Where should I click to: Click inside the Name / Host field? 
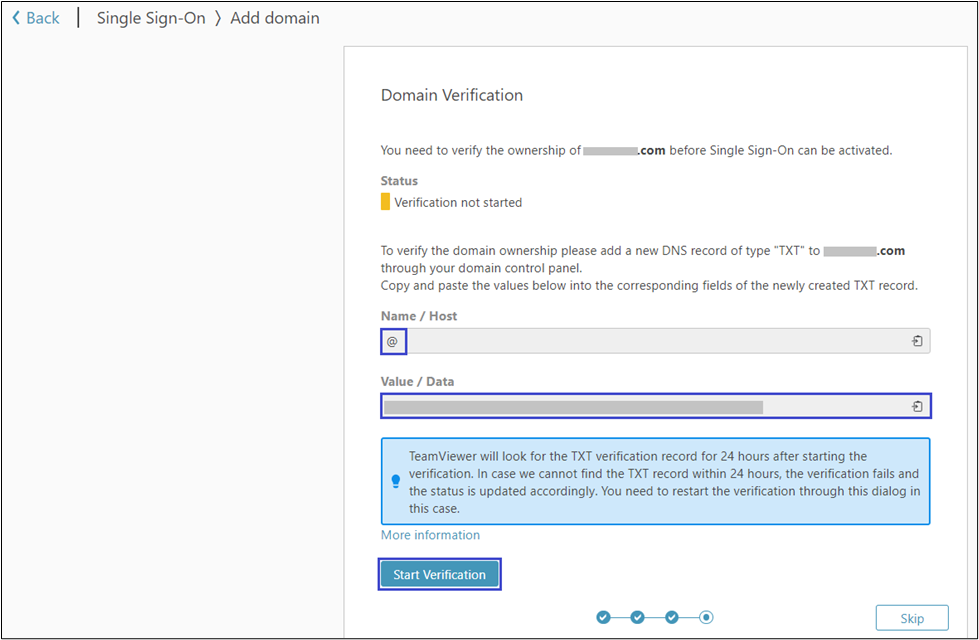pos(650,342)
